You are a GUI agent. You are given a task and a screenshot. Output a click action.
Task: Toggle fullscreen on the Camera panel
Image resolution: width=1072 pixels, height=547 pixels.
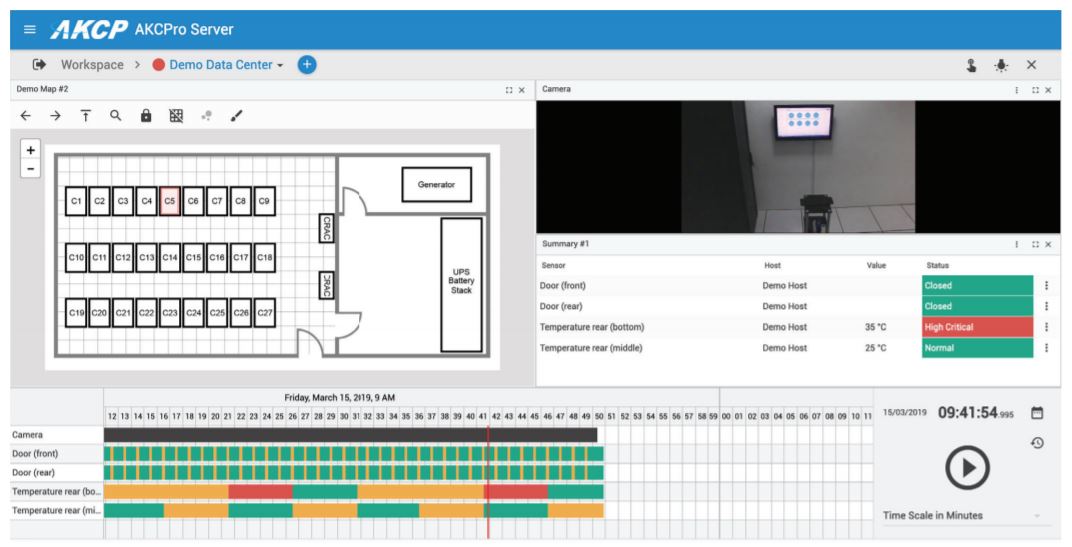[1035, 90]
